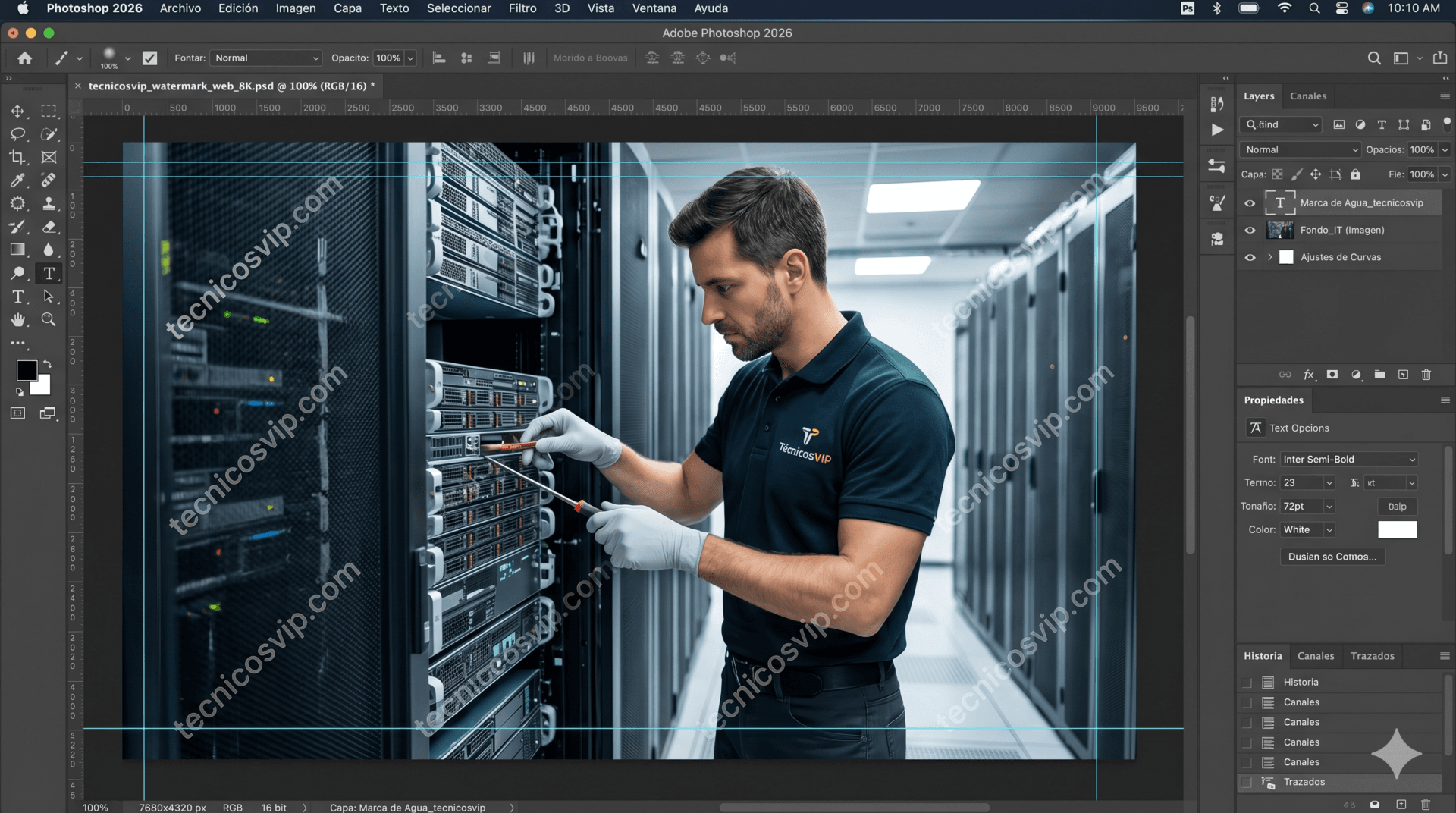Click the Dusien so Comos... button
The width and height of the screenshot is (1456, 813).
pos(1332,557)
